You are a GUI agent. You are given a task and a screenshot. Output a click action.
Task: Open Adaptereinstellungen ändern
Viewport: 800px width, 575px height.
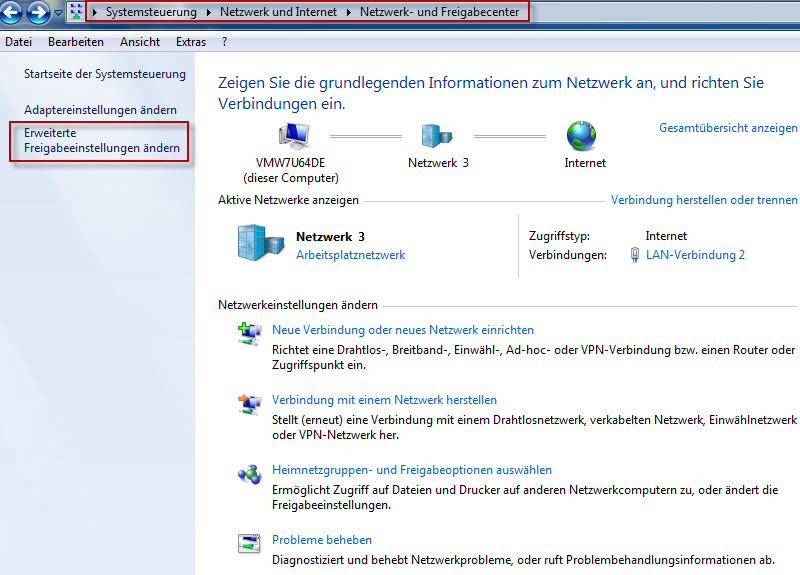point(100,110)
